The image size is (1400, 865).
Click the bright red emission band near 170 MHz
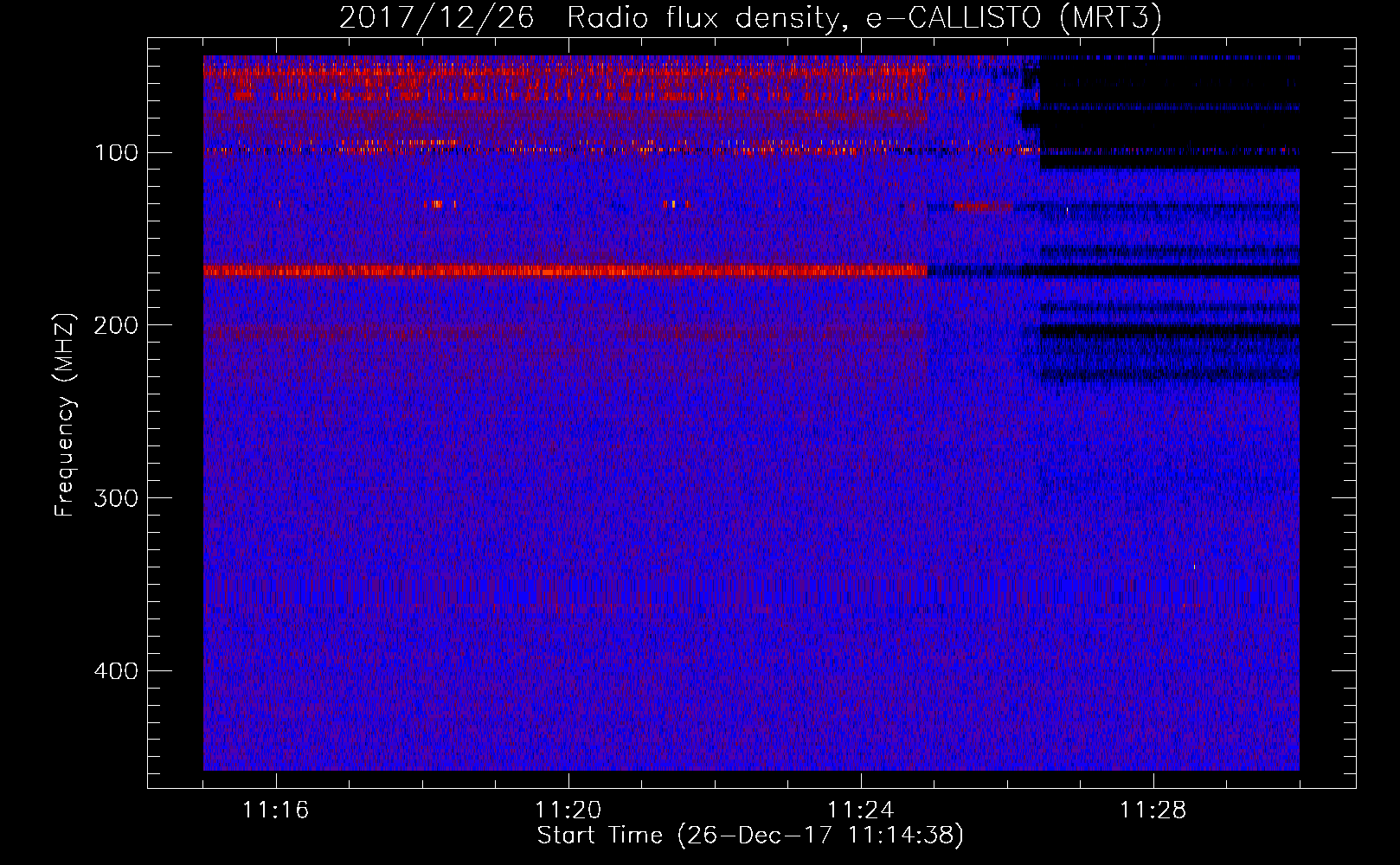pyautogui.click(x=565, y=271)
